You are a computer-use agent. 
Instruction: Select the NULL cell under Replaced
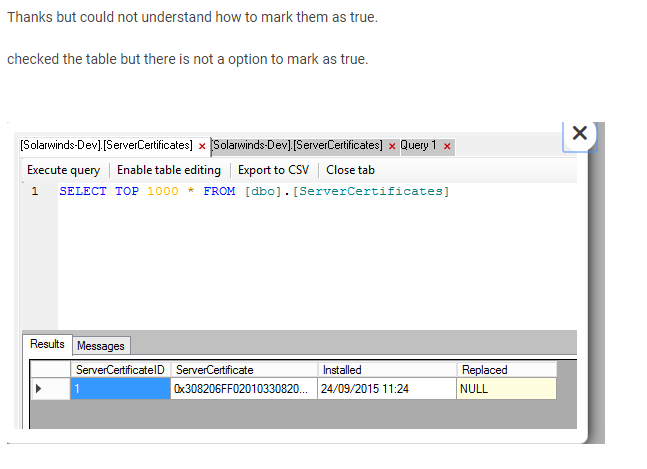click(507, 389)
